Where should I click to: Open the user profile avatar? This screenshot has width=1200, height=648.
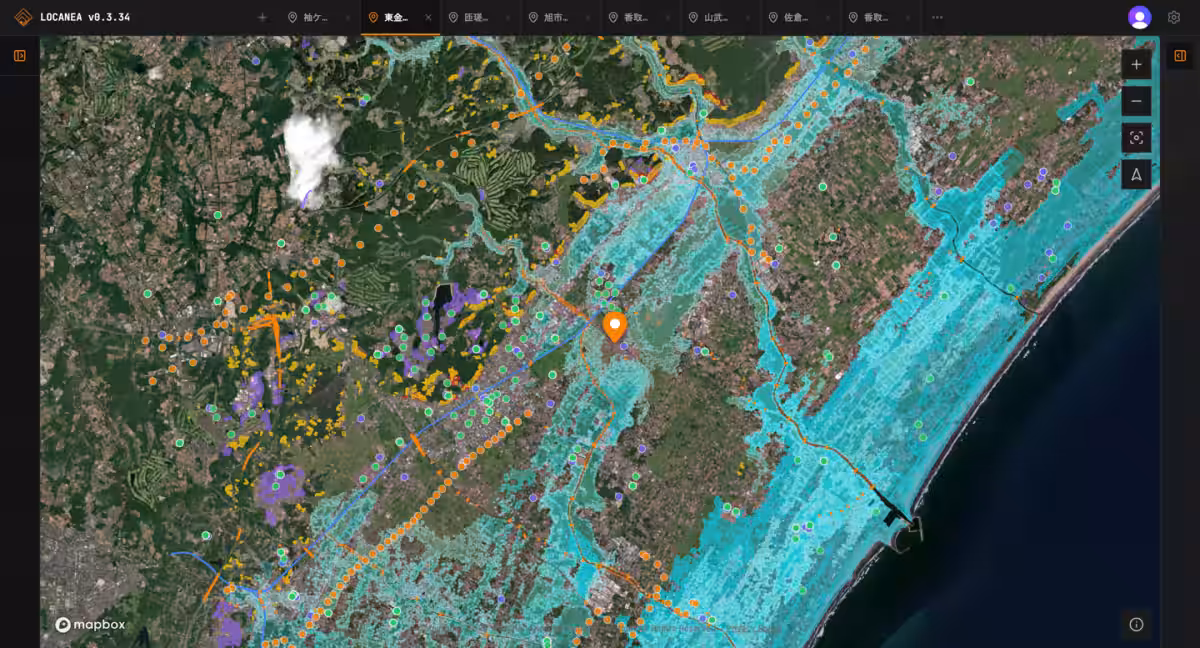tap(1139, 17)
